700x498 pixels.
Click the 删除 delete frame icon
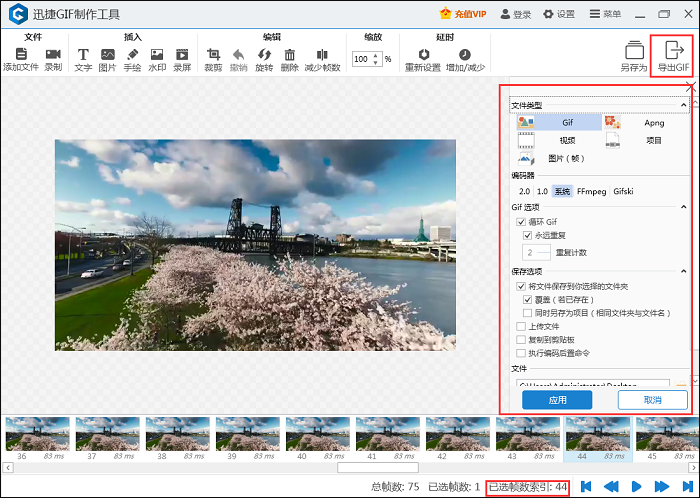click(x=290, y=54)
